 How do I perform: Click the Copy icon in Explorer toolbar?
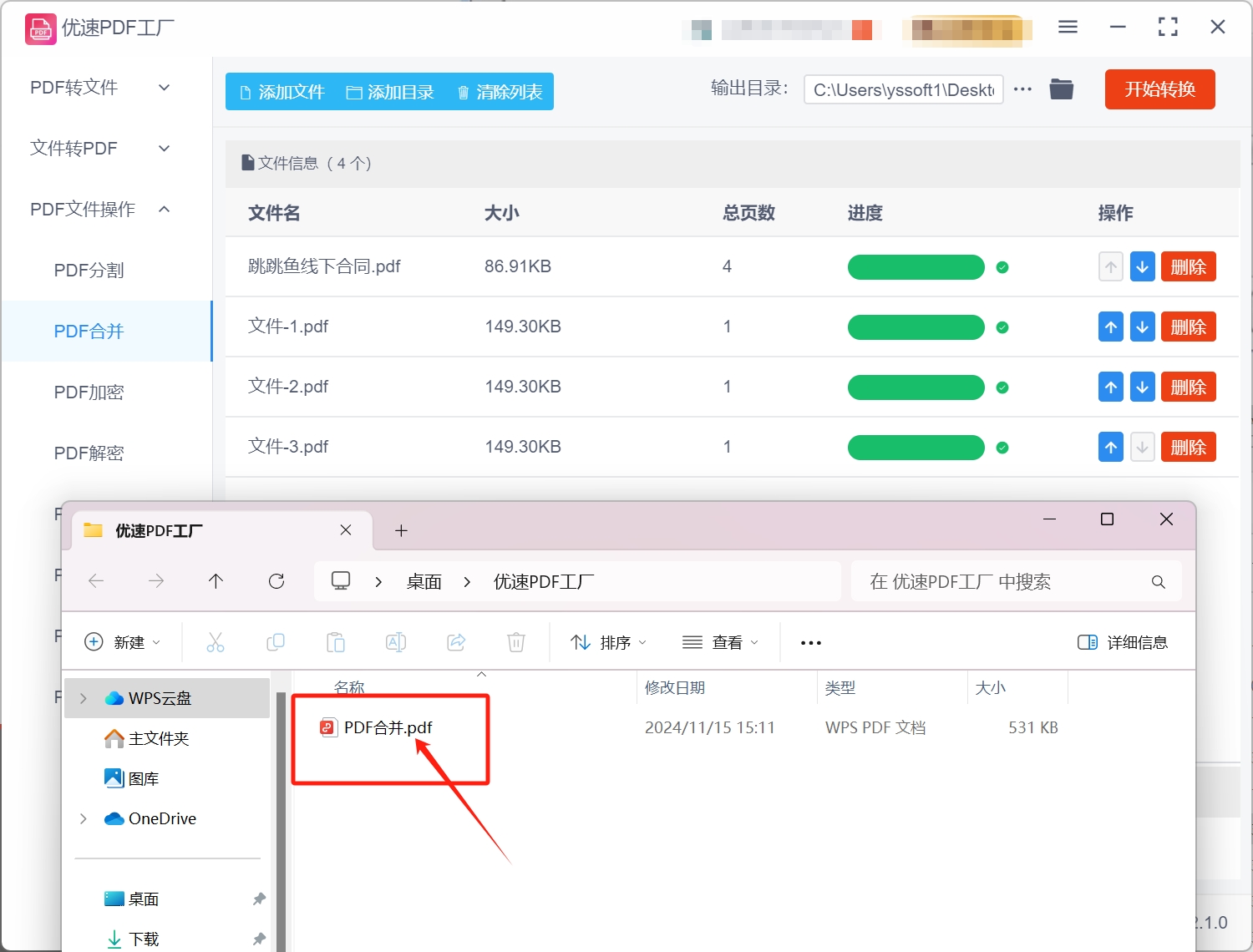pos(276,642)
